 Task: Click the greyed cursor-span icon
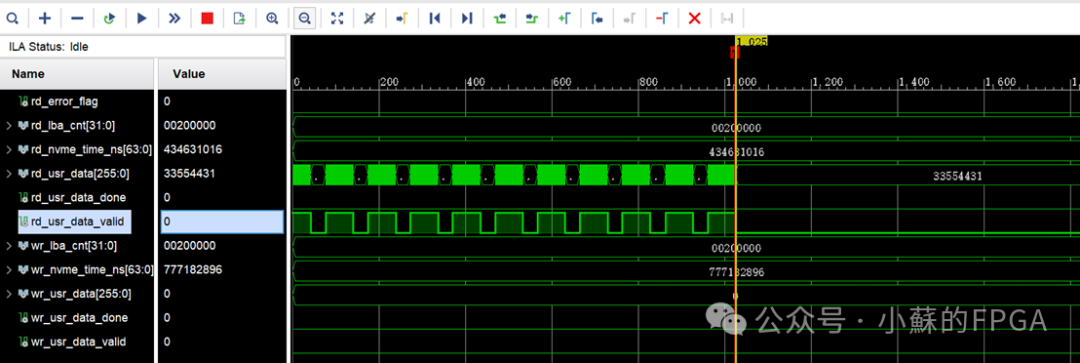[727, 19]
